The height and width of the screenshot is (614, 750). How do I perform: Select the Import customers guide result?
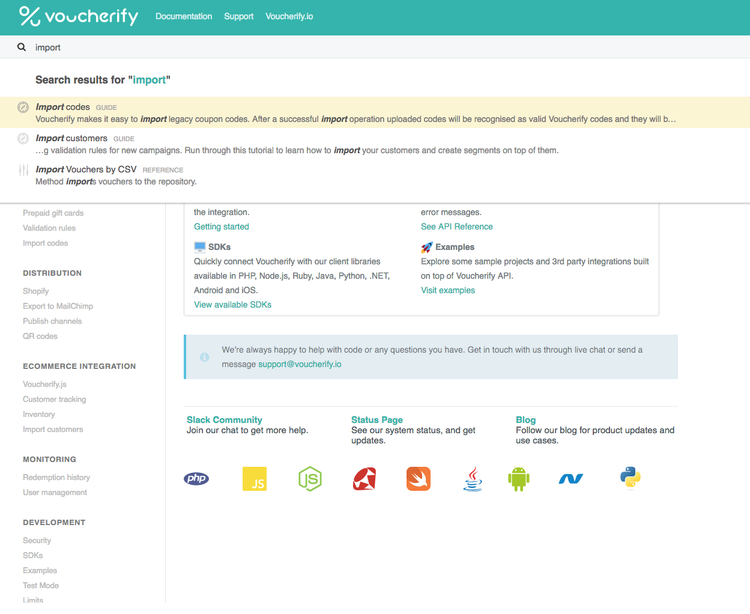click(x=71, y=139)
